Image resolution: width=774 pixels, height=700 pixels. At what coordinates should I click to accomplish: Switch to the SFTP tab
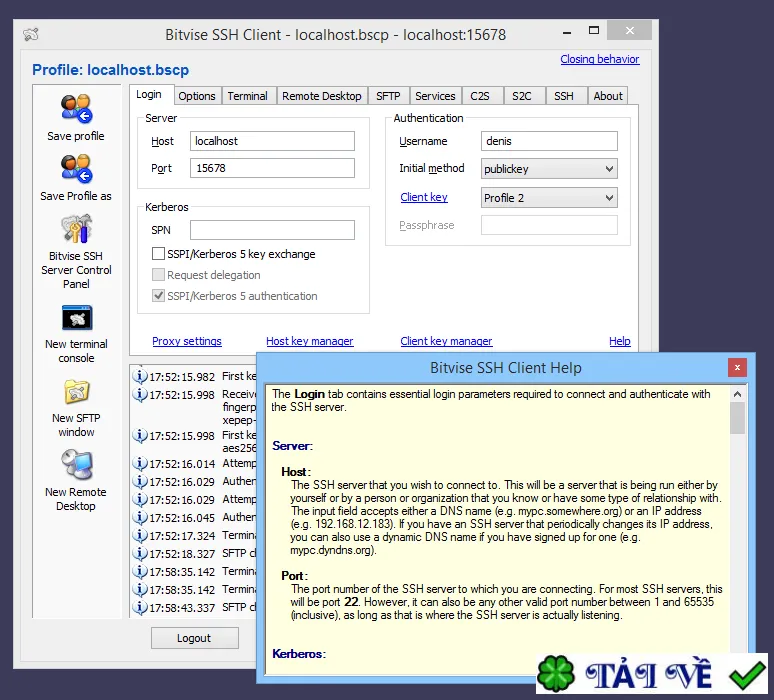pyautogui.click(x=388, y=96)
